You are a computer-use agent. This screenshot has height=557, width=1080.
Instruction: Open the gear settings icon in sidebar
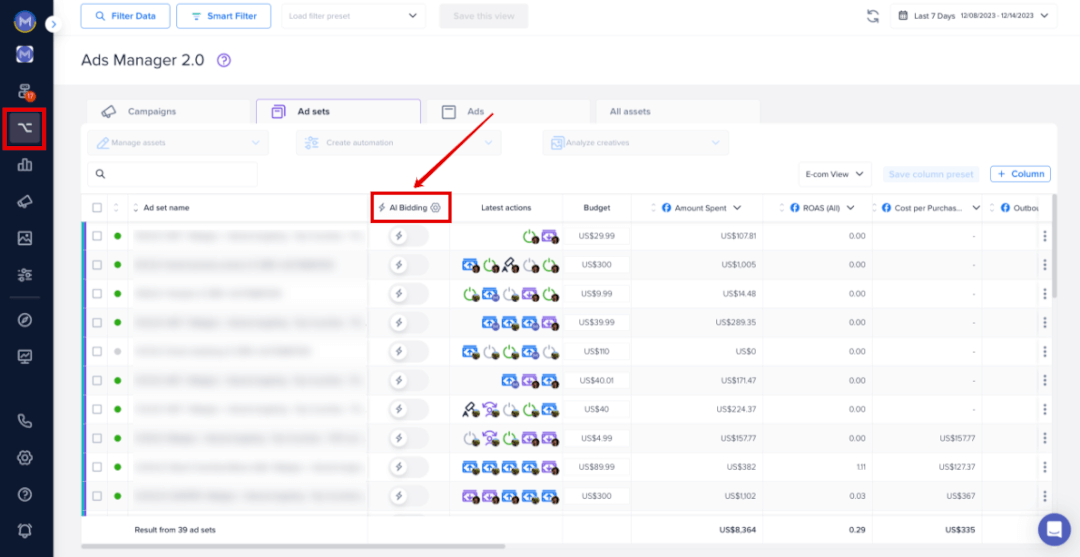(x=25, y=458)
